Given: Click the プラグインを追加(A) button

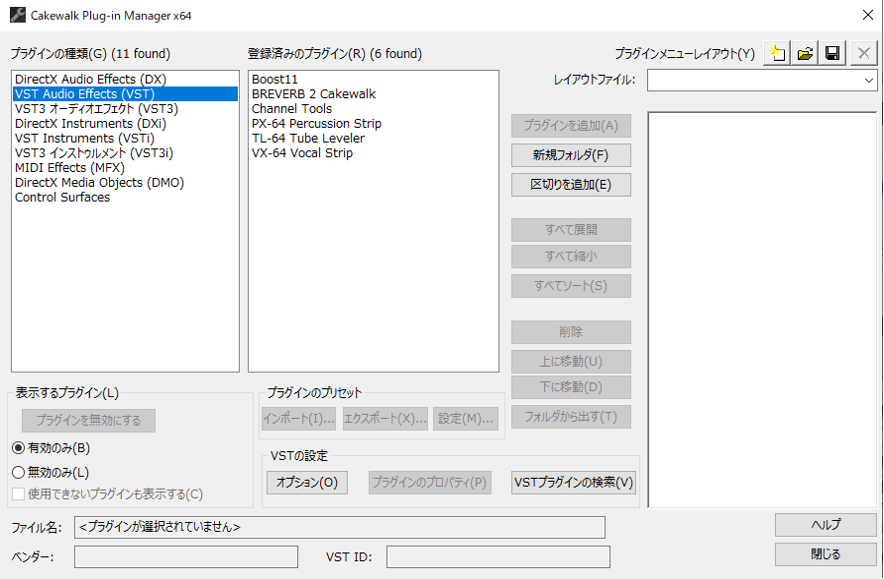Looking at the screenshot, I should click(x=571, y=126).
